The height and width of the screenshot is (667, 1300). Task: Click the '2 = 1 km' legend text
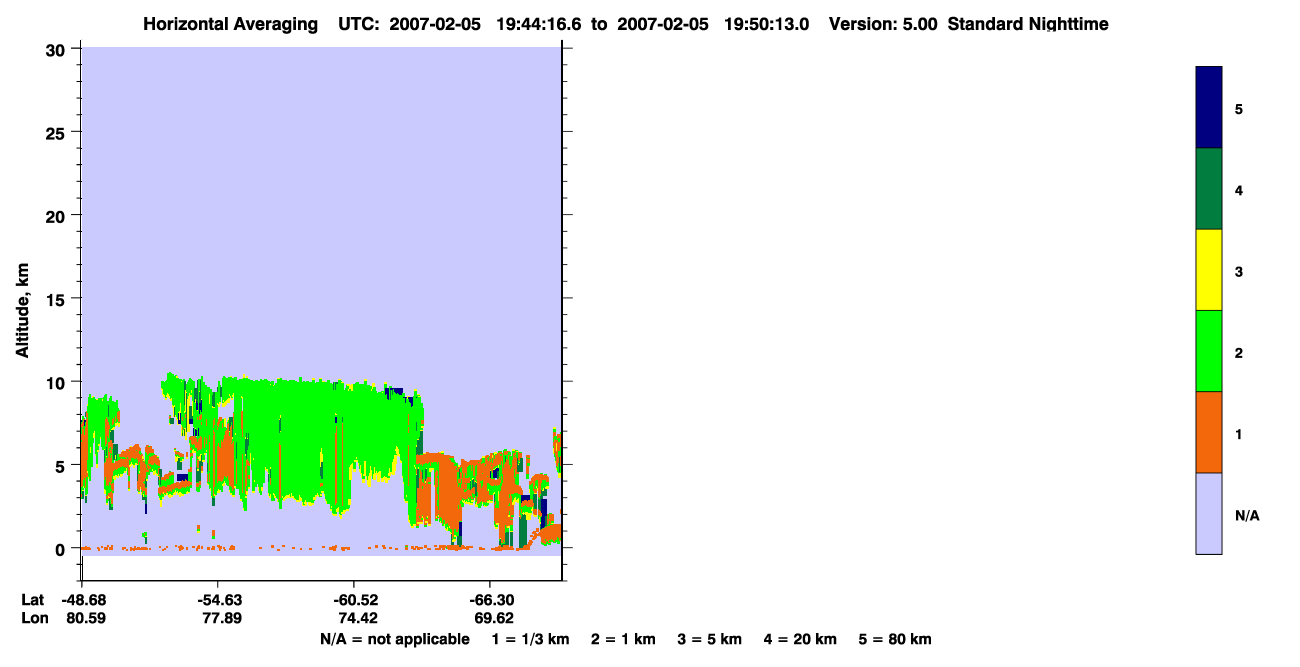coord(623,639)
